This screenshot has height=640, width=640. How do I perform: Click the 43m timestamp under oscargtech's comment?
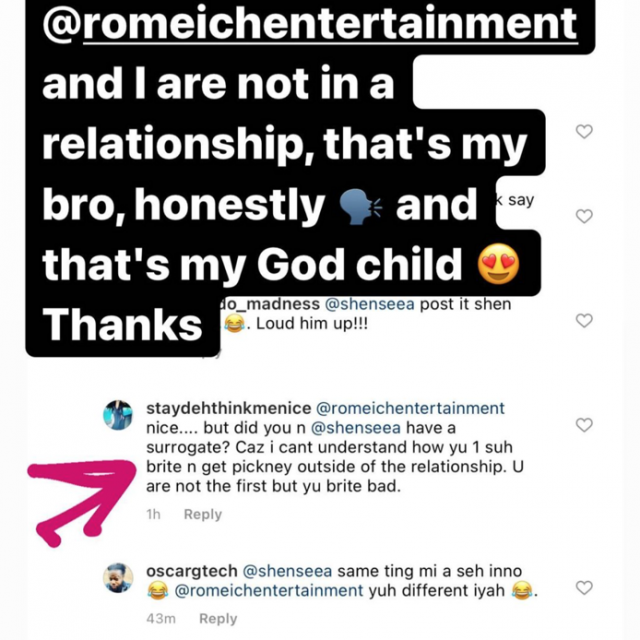click(158, 619)
